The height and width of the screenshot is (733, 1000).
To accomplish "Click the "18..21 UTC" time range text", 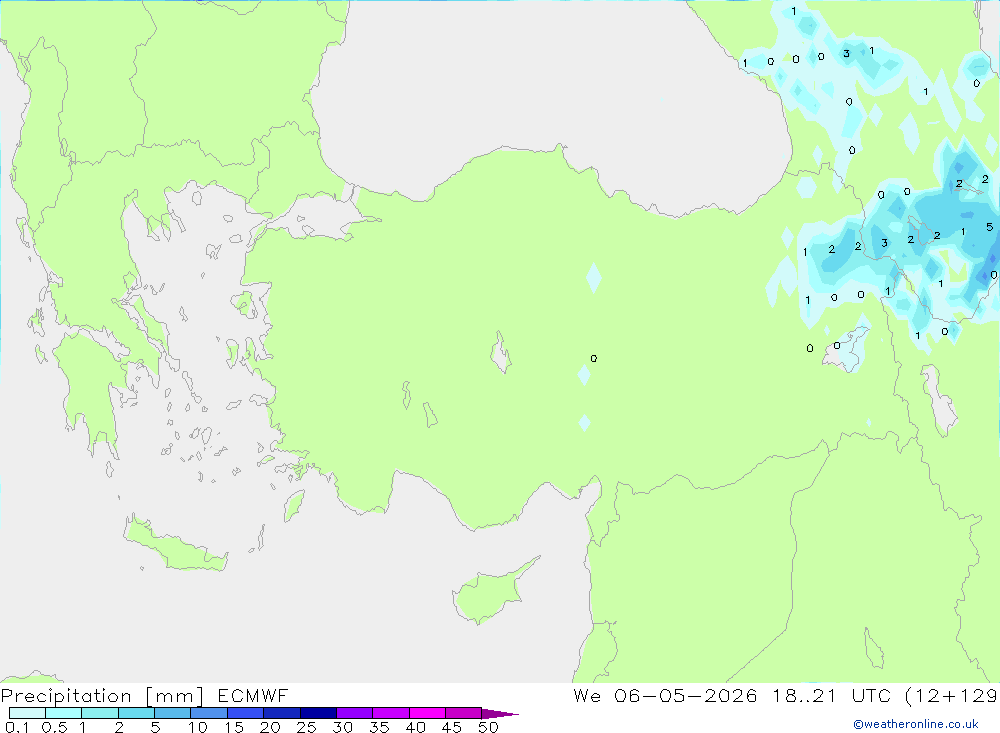I will [832, 695].
